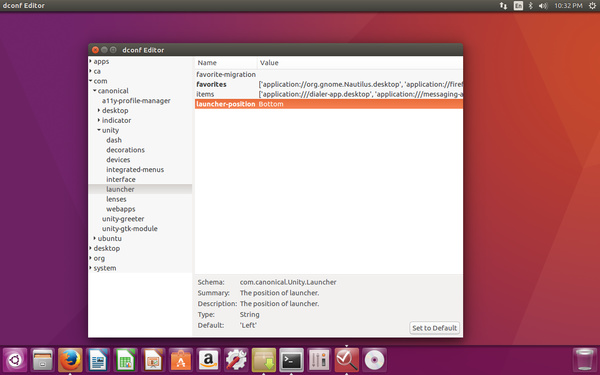
Task: Click the Type value String
Action: 249,315
